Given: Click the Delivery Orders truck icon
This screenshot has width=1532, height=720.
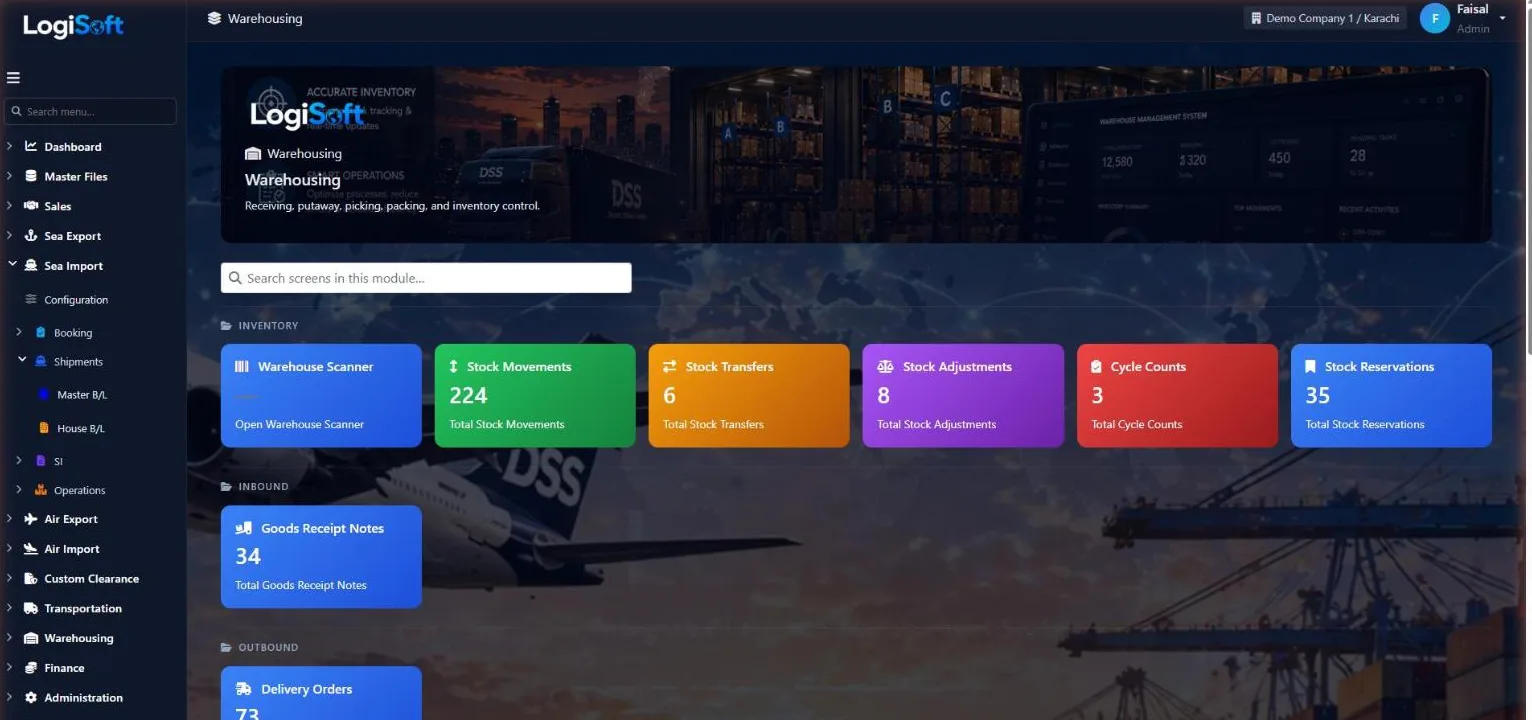Looking at the screenshot, I should [x=243, y=689].
